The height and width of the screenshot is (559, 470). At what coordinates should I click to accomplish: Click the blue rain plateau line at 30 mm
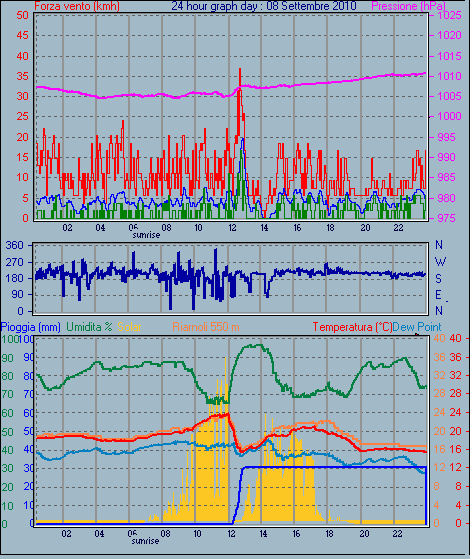[x=334, y=467]
